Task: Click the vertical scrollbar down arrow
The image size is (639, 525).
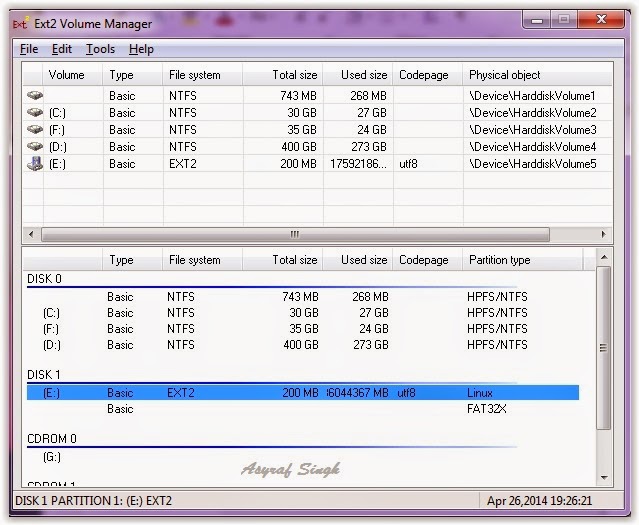Action: click(604, 477)
